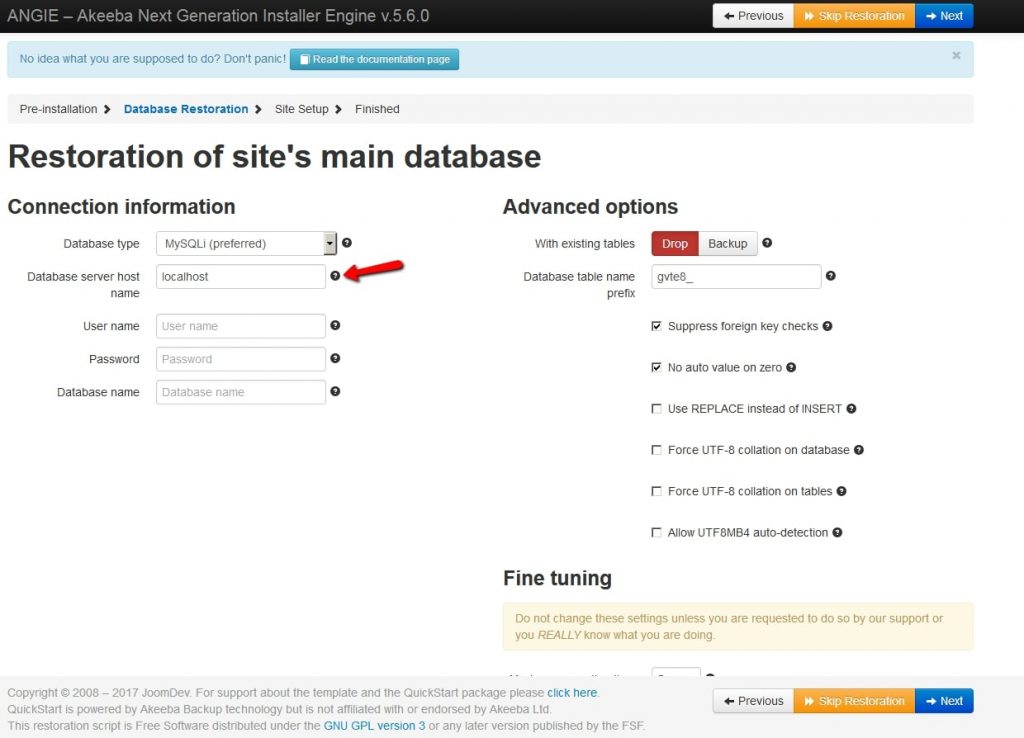Select Backup for existing tables

(x=727, y=243)
